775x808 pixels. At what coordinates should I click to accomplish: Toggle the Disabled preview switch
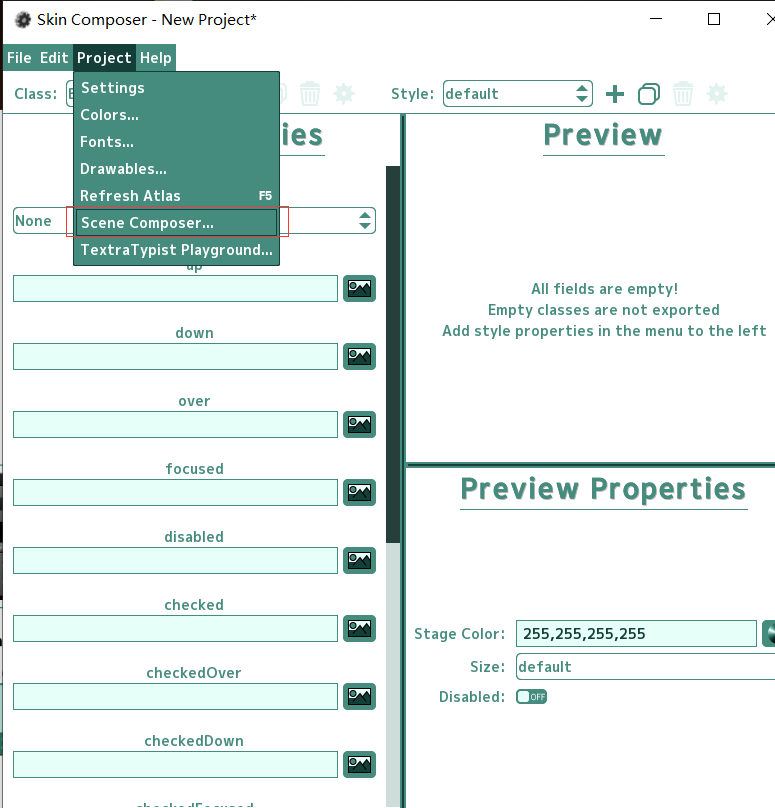click(531, 697)
